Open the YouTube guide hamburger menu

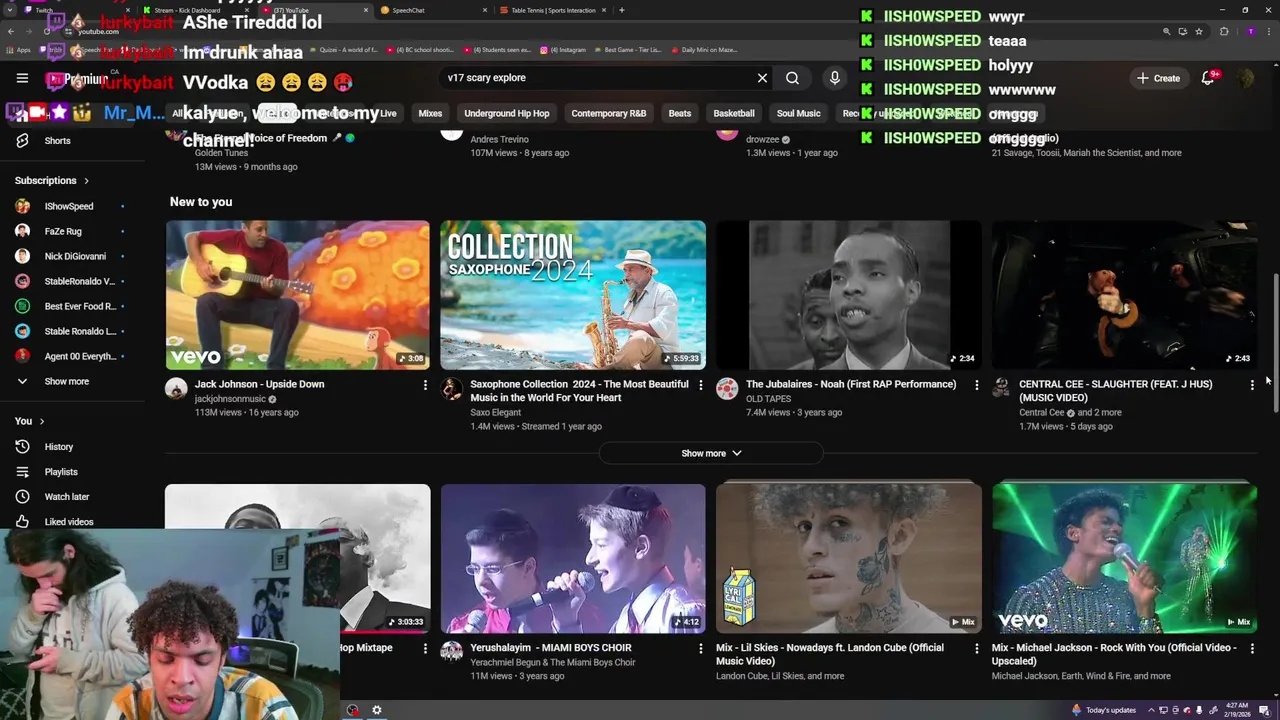22,78
